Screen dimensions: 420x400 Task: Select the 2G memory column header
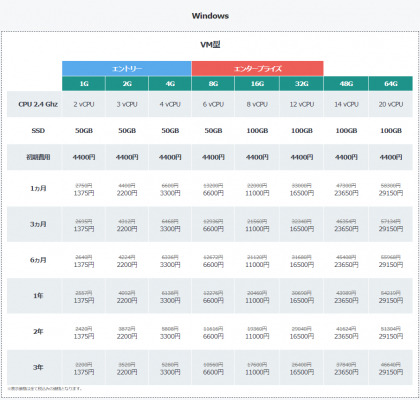point(127,84)
